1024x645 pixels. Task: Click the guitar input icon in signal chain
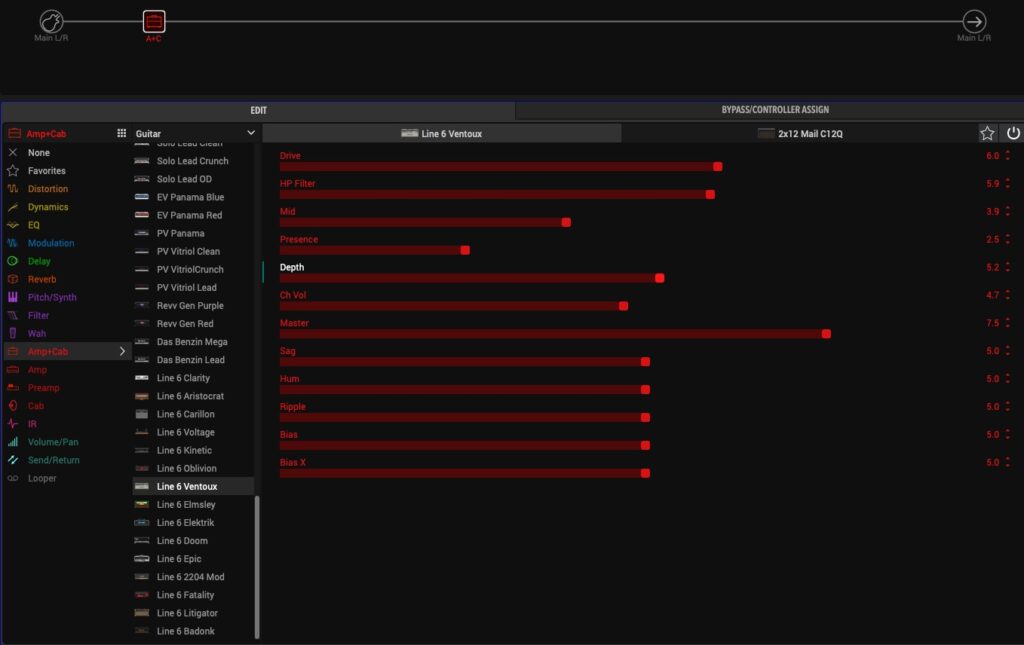(x=52, y=21)
